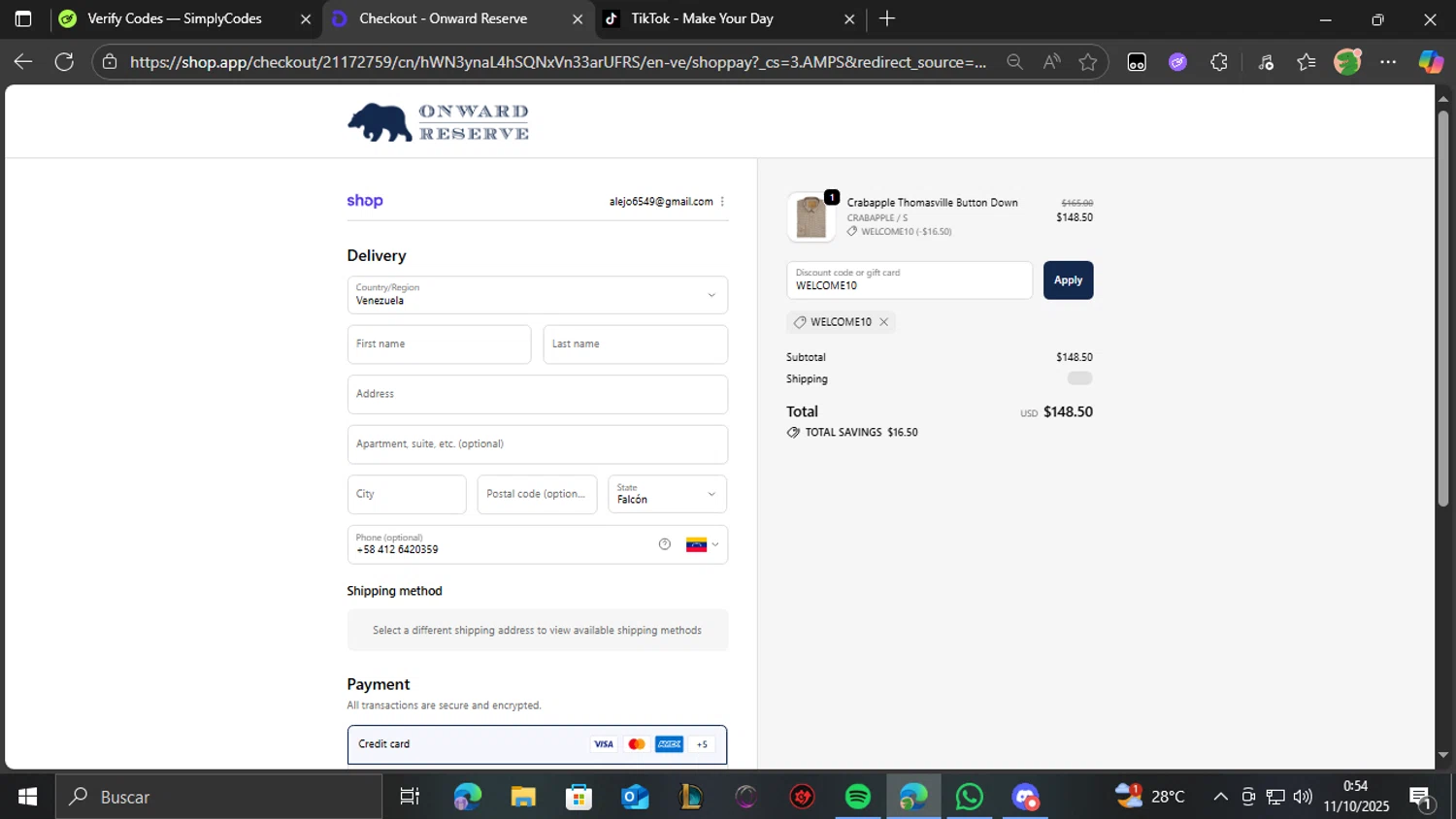Screen dimensions: 1456x819
Task: Close the TikTok tab
Action: (x=849, y=18)
